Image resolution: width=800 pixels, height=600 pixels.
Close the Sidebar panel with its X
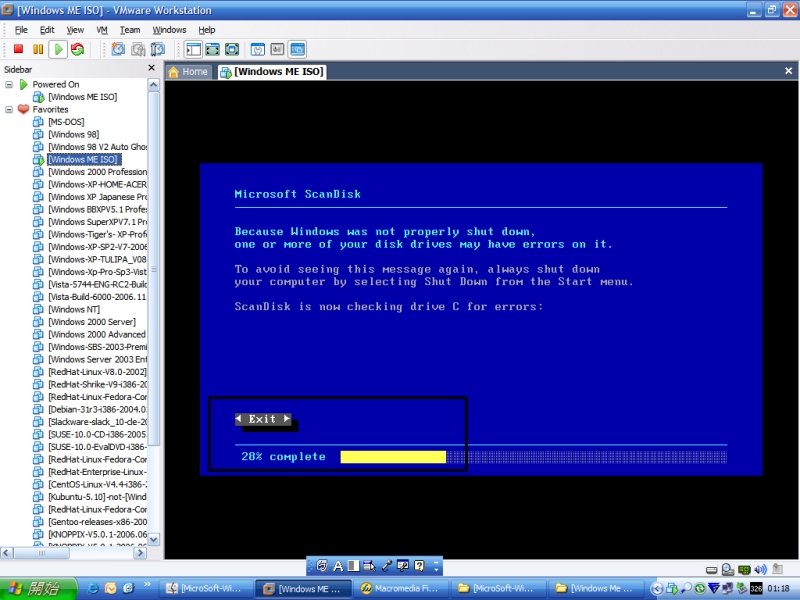coord(152,68)
